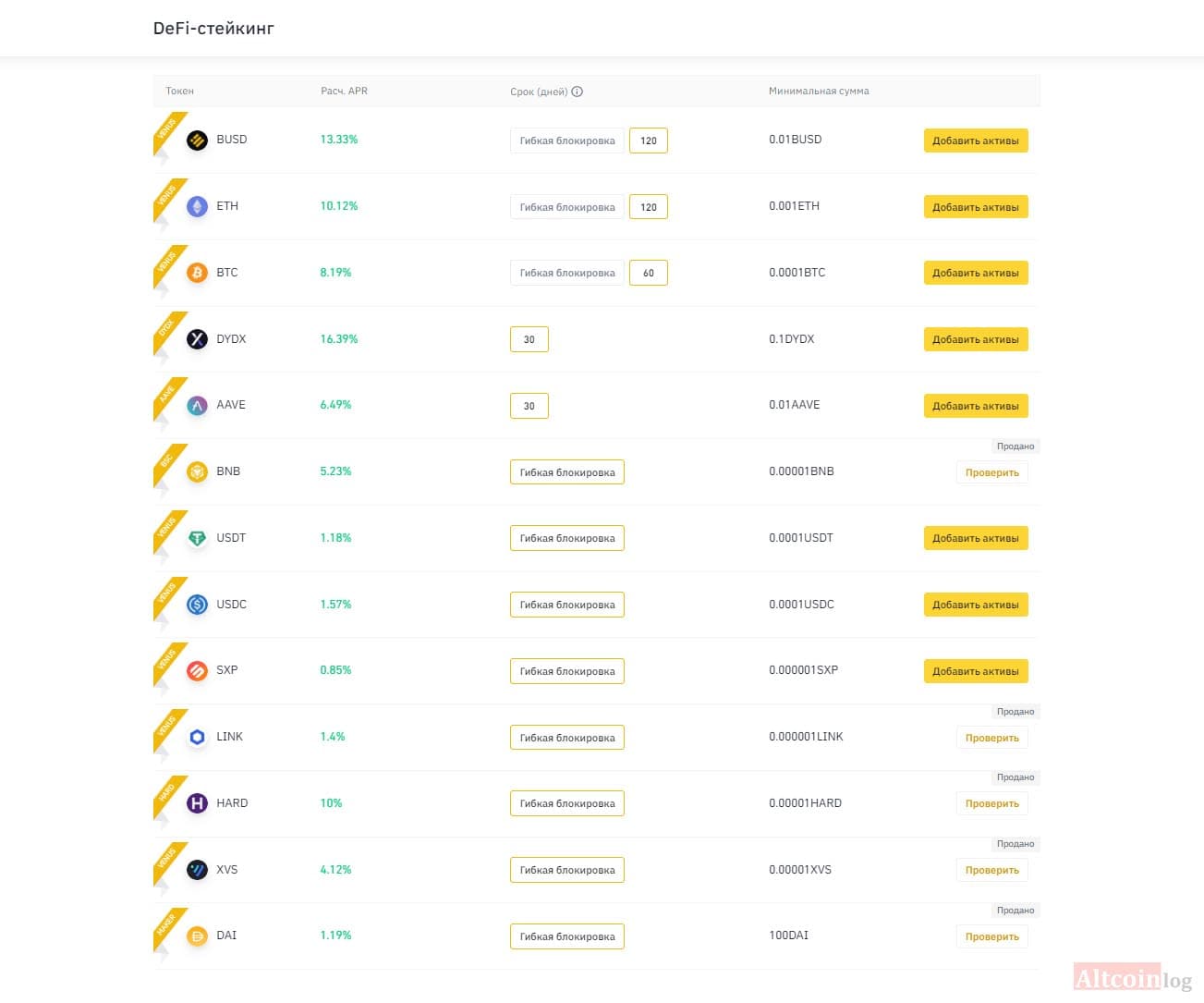Click Добавить активы for USDT
The image size is (1204, 1003).
point(976,538)
